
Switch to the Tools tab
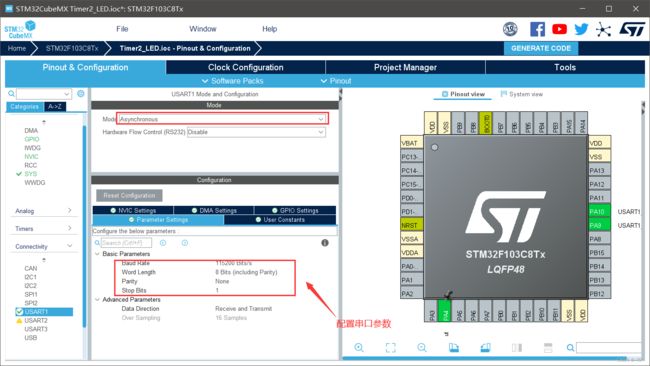click(x=565, y=67)
